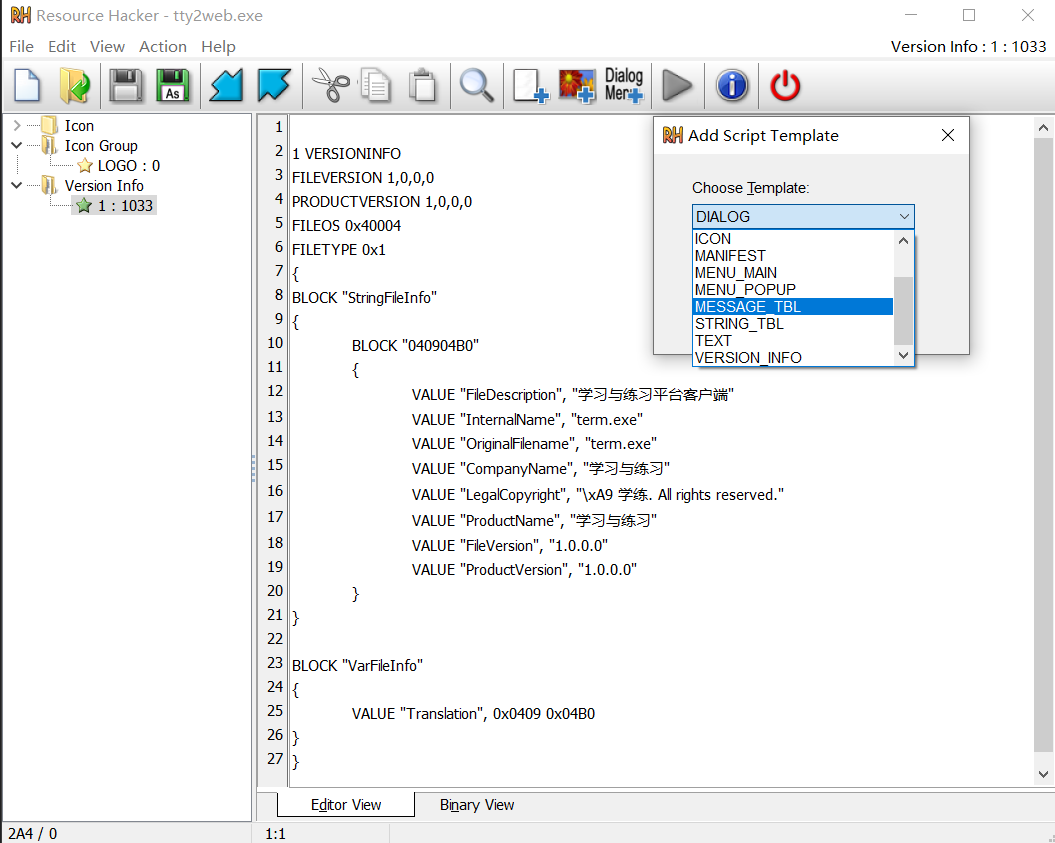Open the Help menu
Image resolution: width=1055 pixels, height=843 pixels.
tap(218, 46)
